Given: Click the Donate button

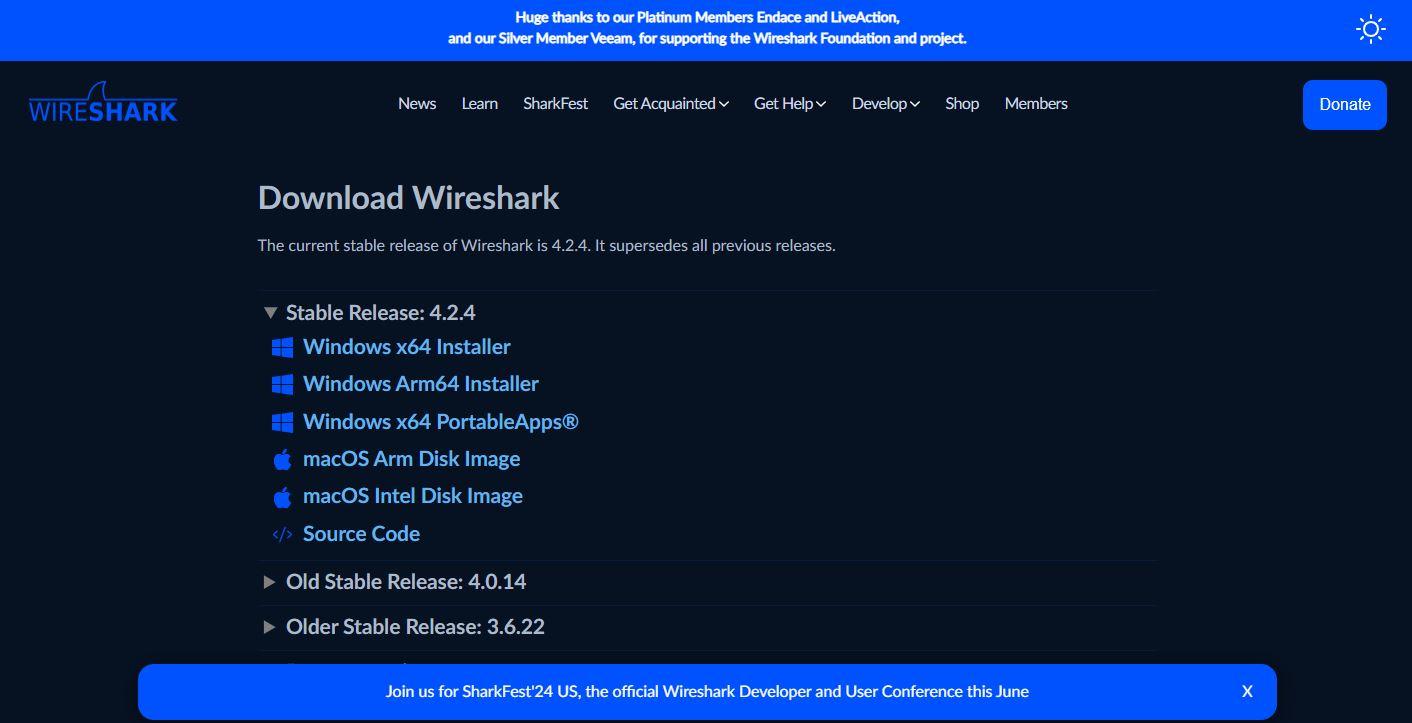Looking at the screenshot, I should click(1344, 104).
